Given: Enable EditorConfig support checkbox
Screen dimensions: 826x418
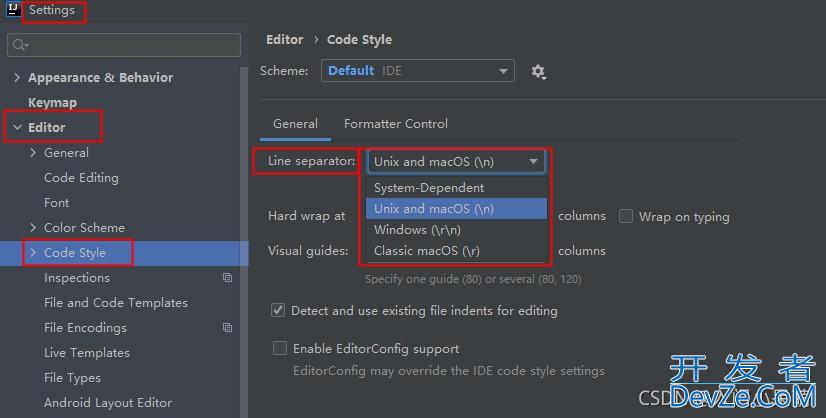Looking at the screenshot, I should (279, 349).
